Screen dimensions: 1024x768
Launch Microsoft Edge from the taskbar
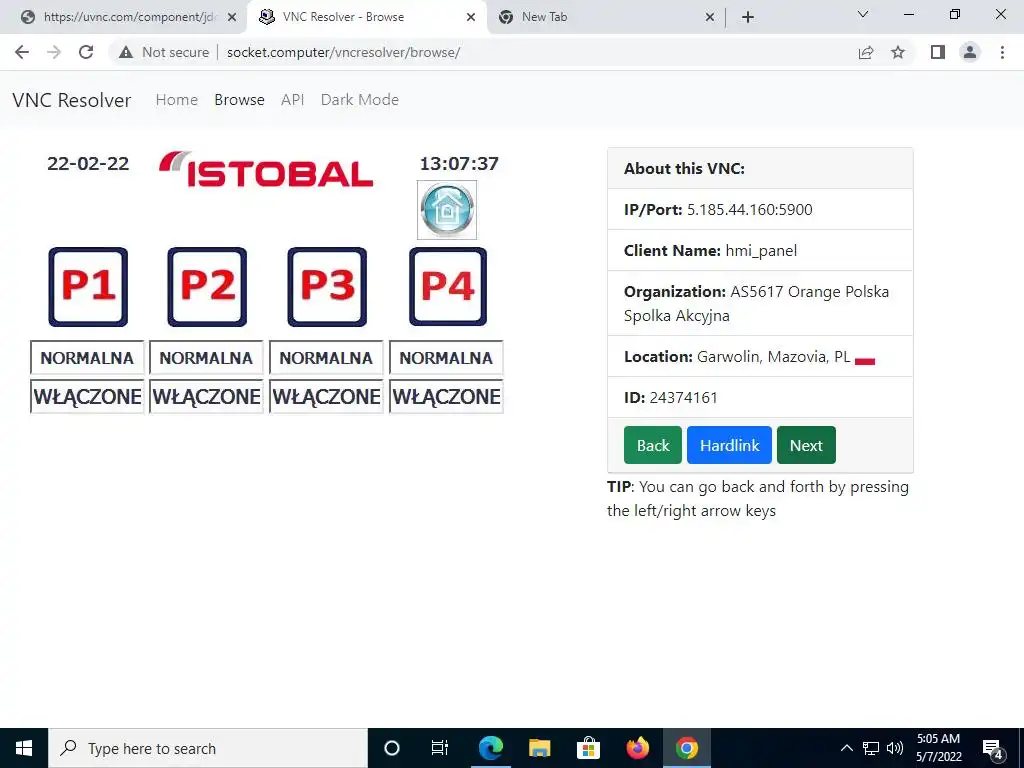490,748
